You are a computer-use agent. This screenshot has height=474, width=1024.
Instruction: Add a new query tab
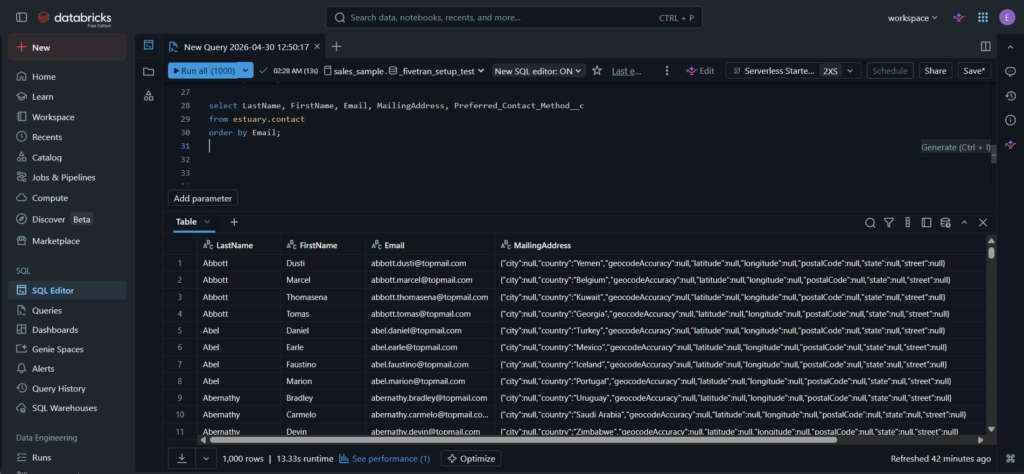coord(336,46)
